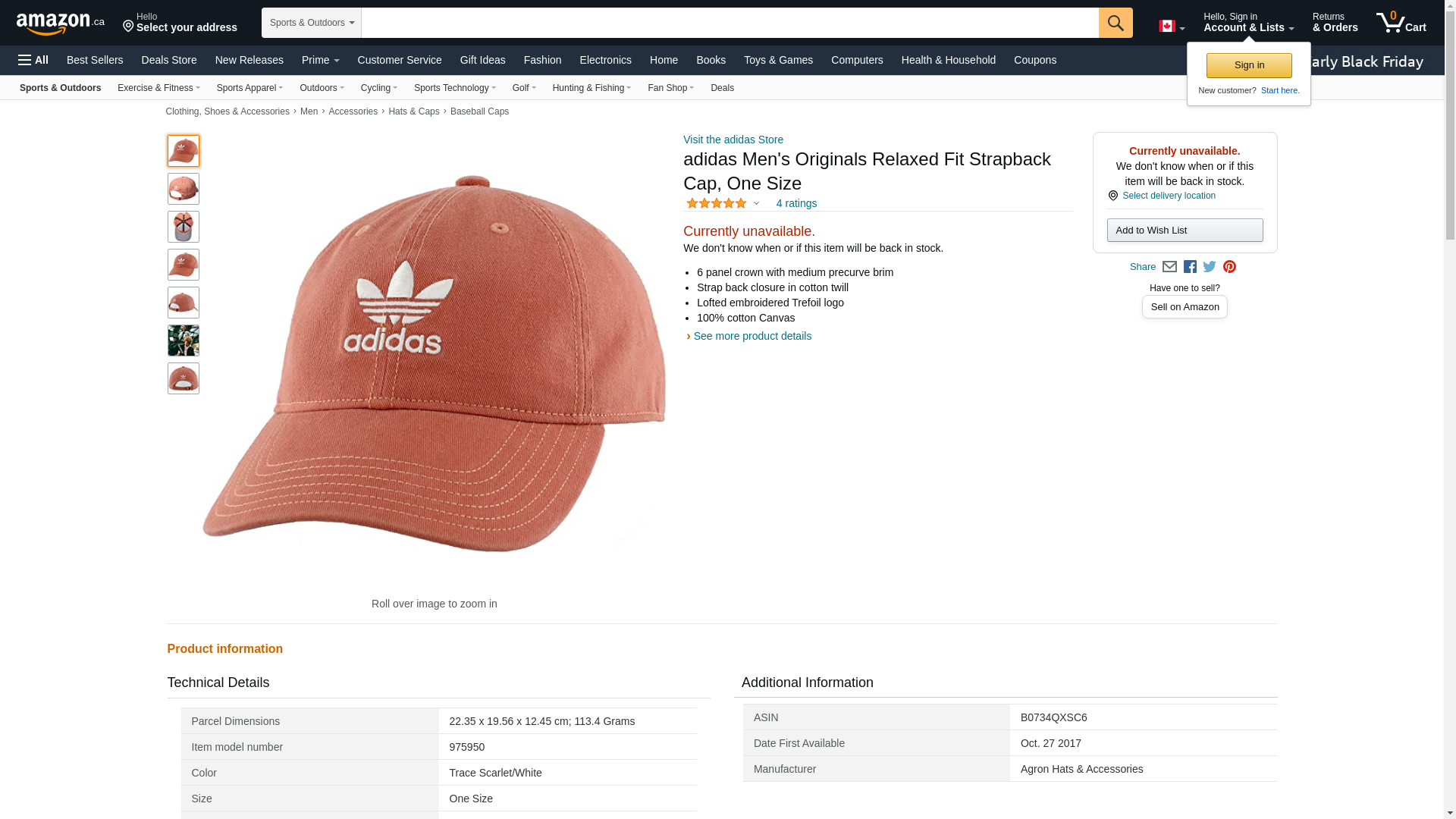
Task: Open the shopping cart icon
Action: (1401, 22)
